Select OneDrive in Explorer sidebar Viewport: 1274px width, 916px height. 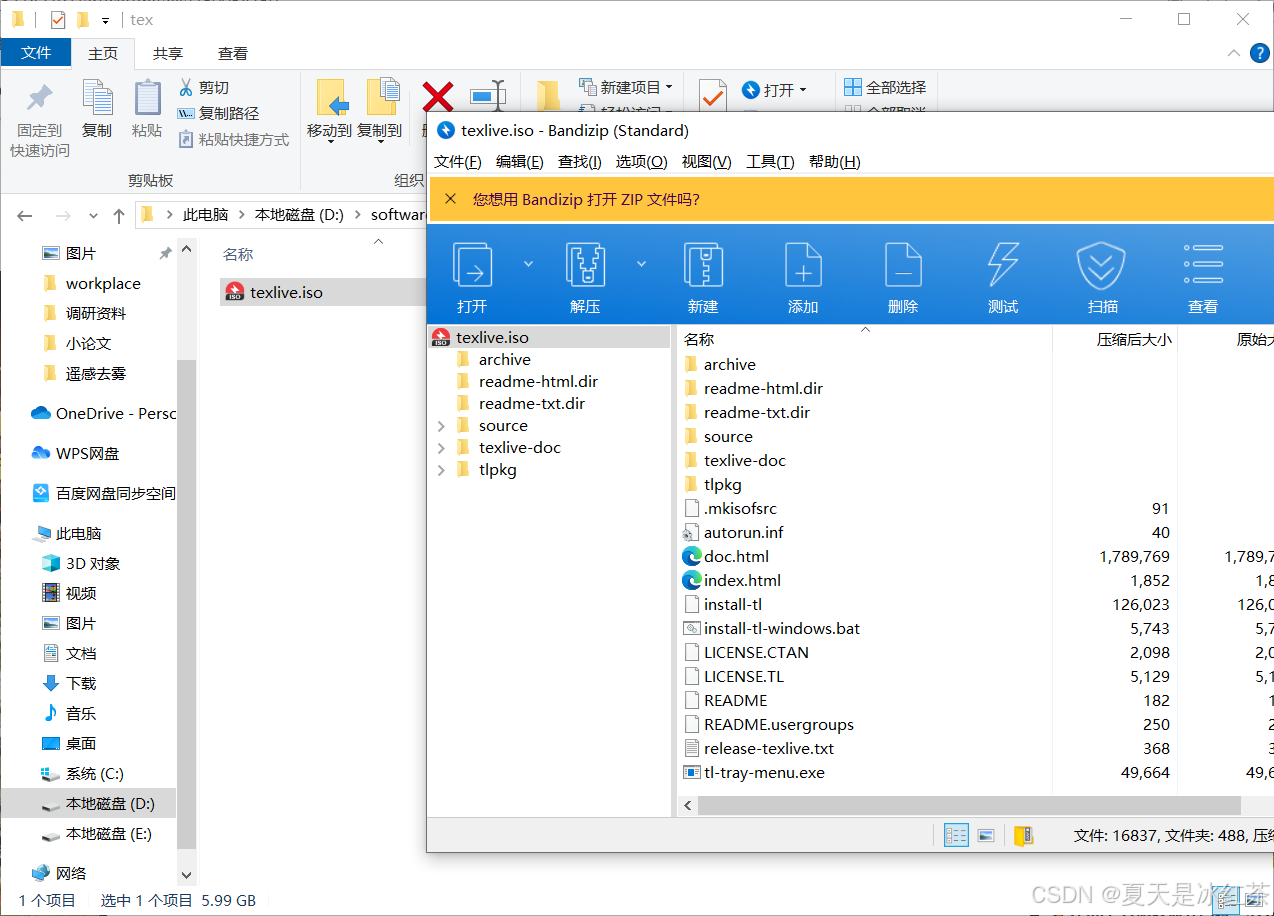[x=102, y=414]
